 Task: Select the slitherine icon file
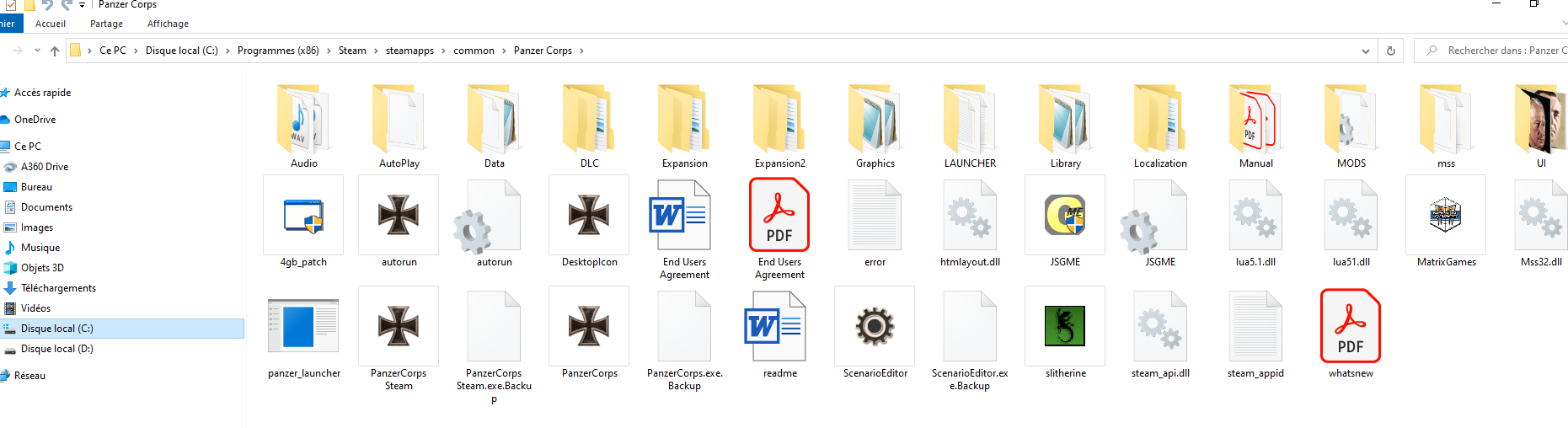tap(1065, 334)
